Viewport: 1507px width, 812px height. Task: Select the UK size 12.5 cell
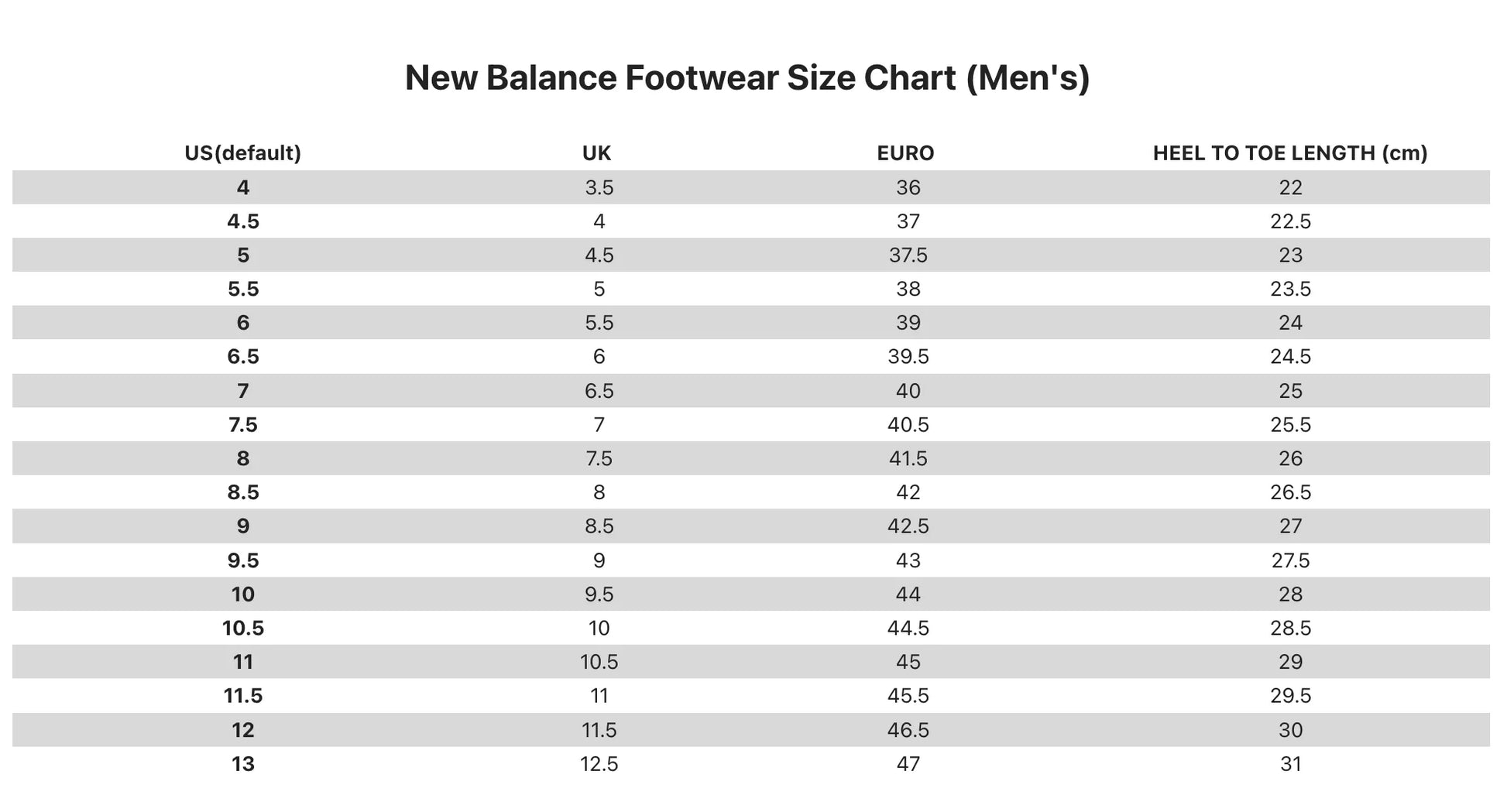click(599, 764)
